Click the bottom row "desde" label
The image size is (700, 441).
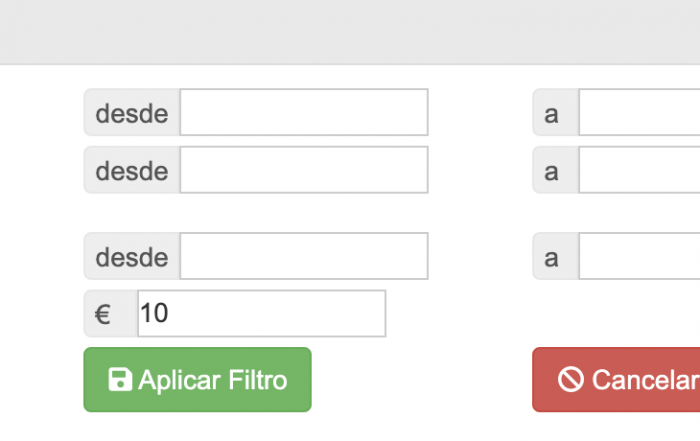pyautogui.click(x=132, y=257)
